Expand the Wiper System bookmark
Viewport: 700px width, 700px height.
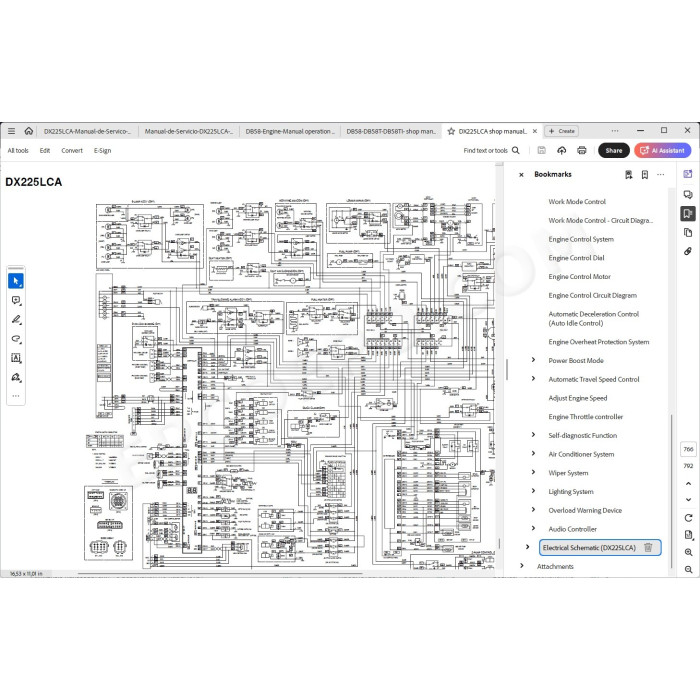click(x=533, y=472)
